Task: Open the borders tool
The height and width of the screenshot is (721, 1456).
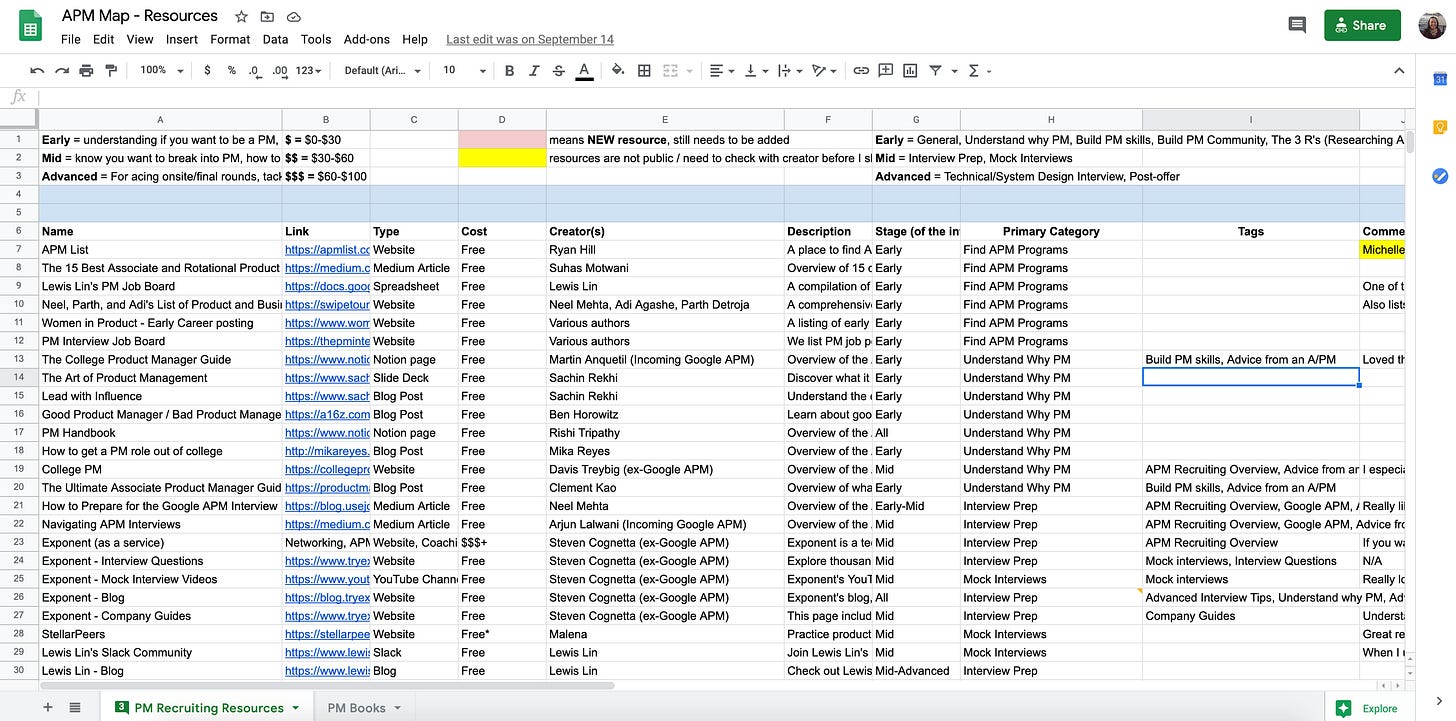Action: (x=645, y=71)
